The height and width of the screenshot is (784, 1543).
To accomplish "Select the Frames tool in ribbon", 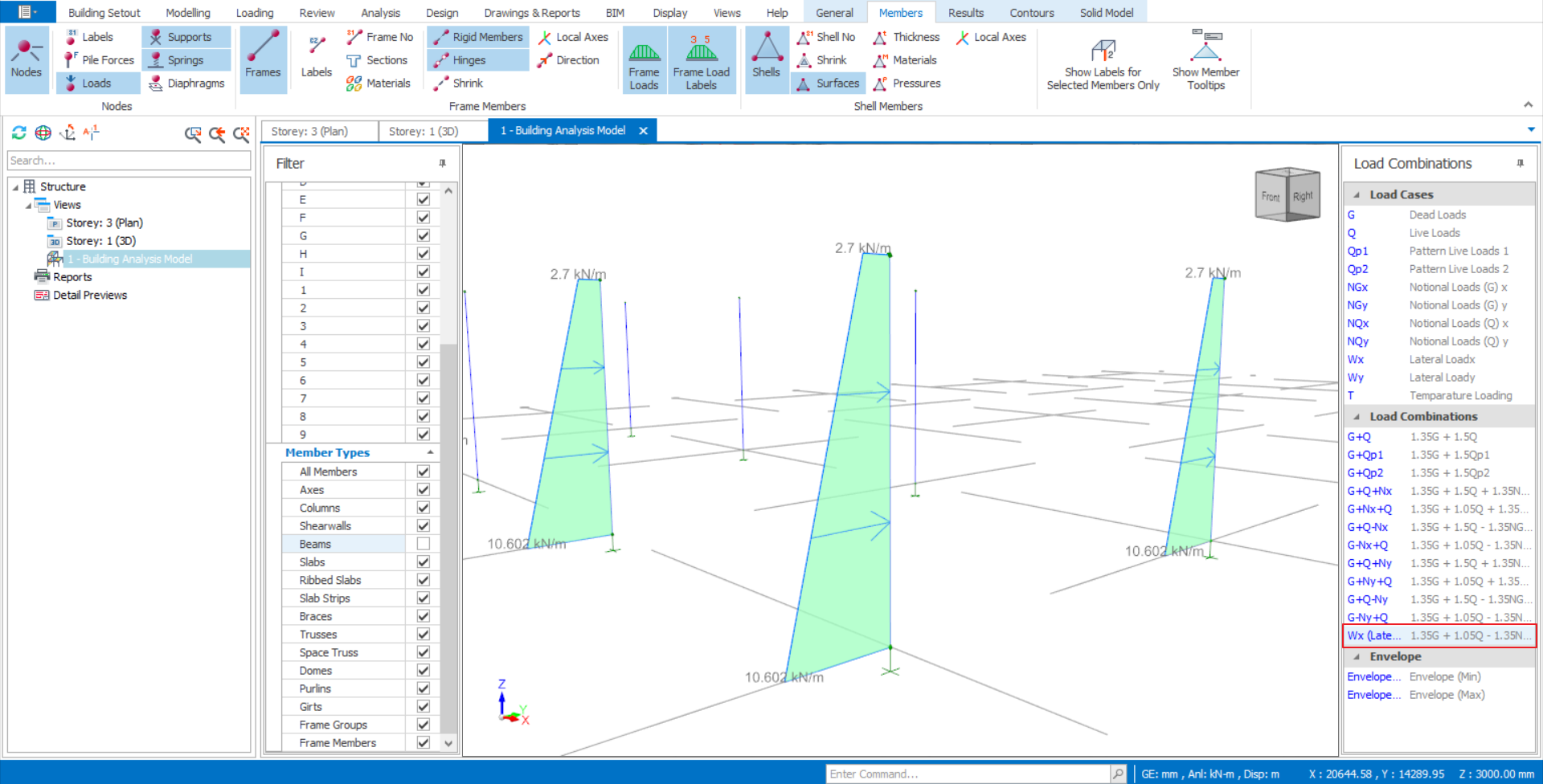I will point(263,59).
